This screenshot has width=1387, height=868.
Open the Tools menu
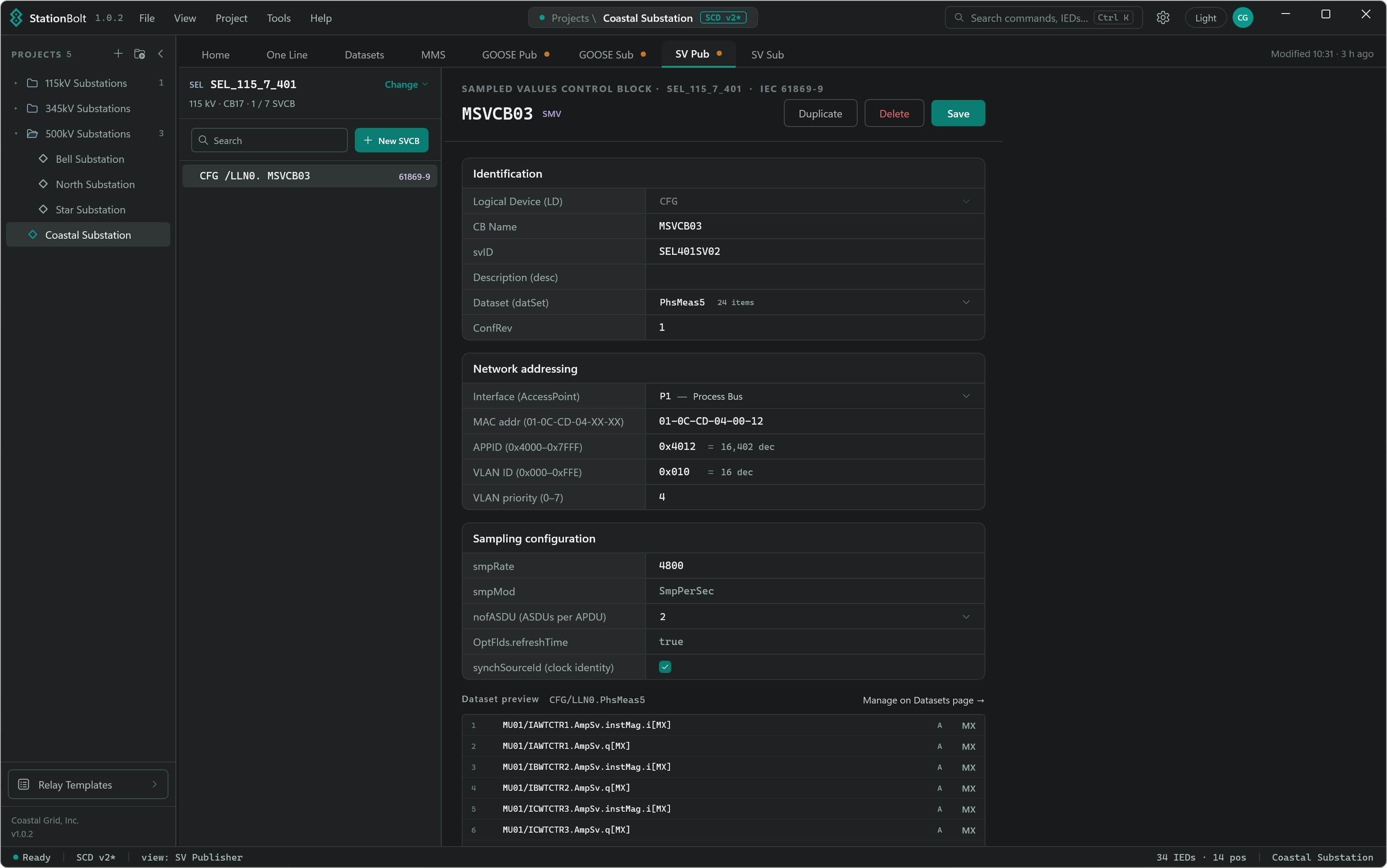click(x=278, y=18)
